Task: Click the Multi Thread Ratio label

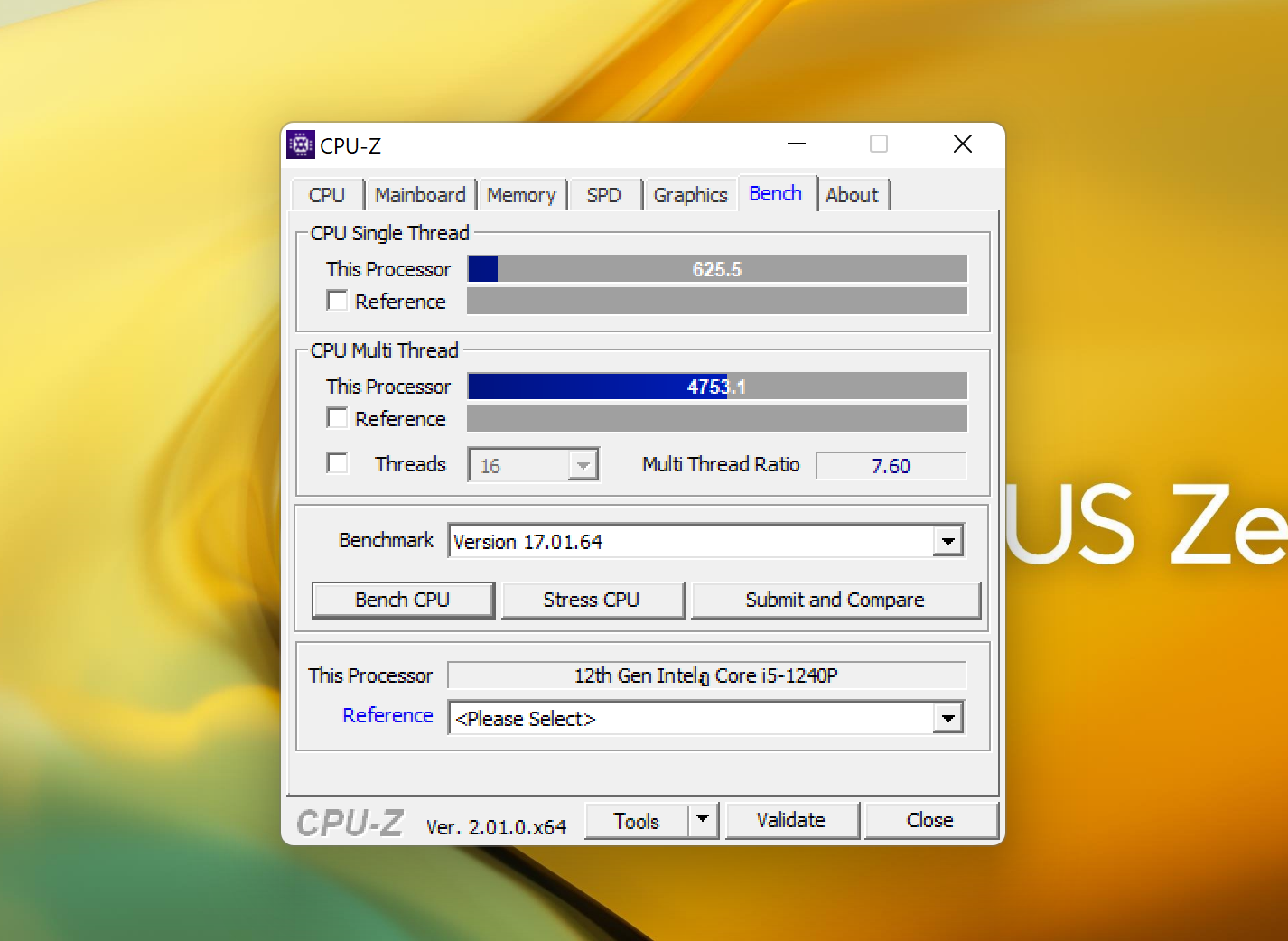Action: pos(721,464)
